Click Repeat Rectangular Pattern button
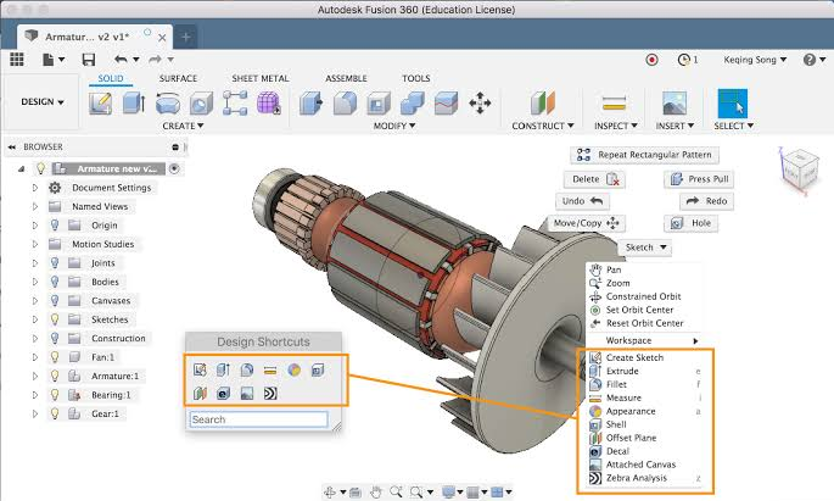 (645, 155)
